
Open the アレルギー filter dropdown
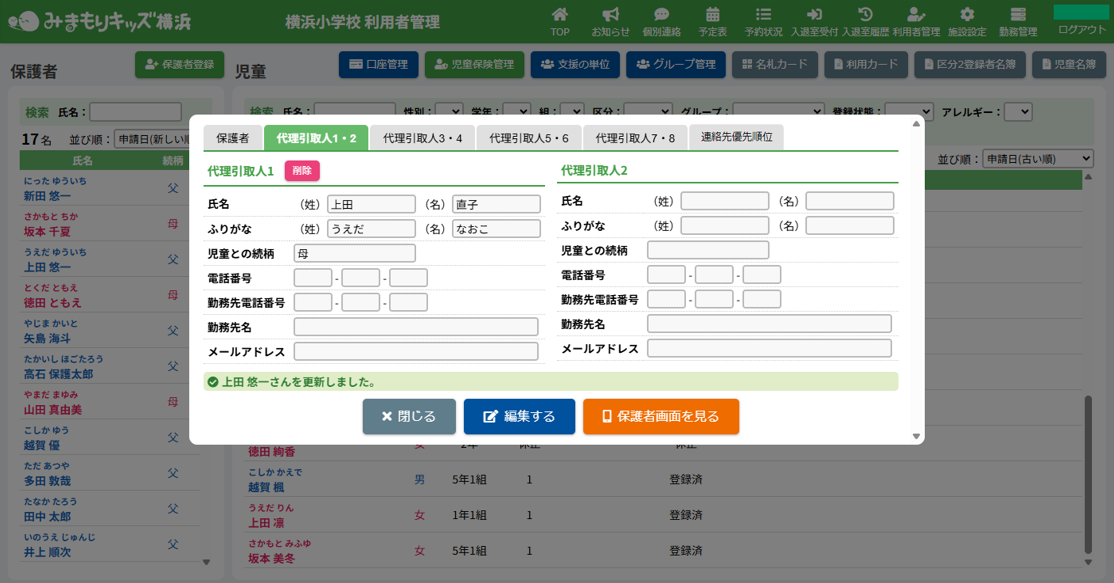coord(1017,112)
